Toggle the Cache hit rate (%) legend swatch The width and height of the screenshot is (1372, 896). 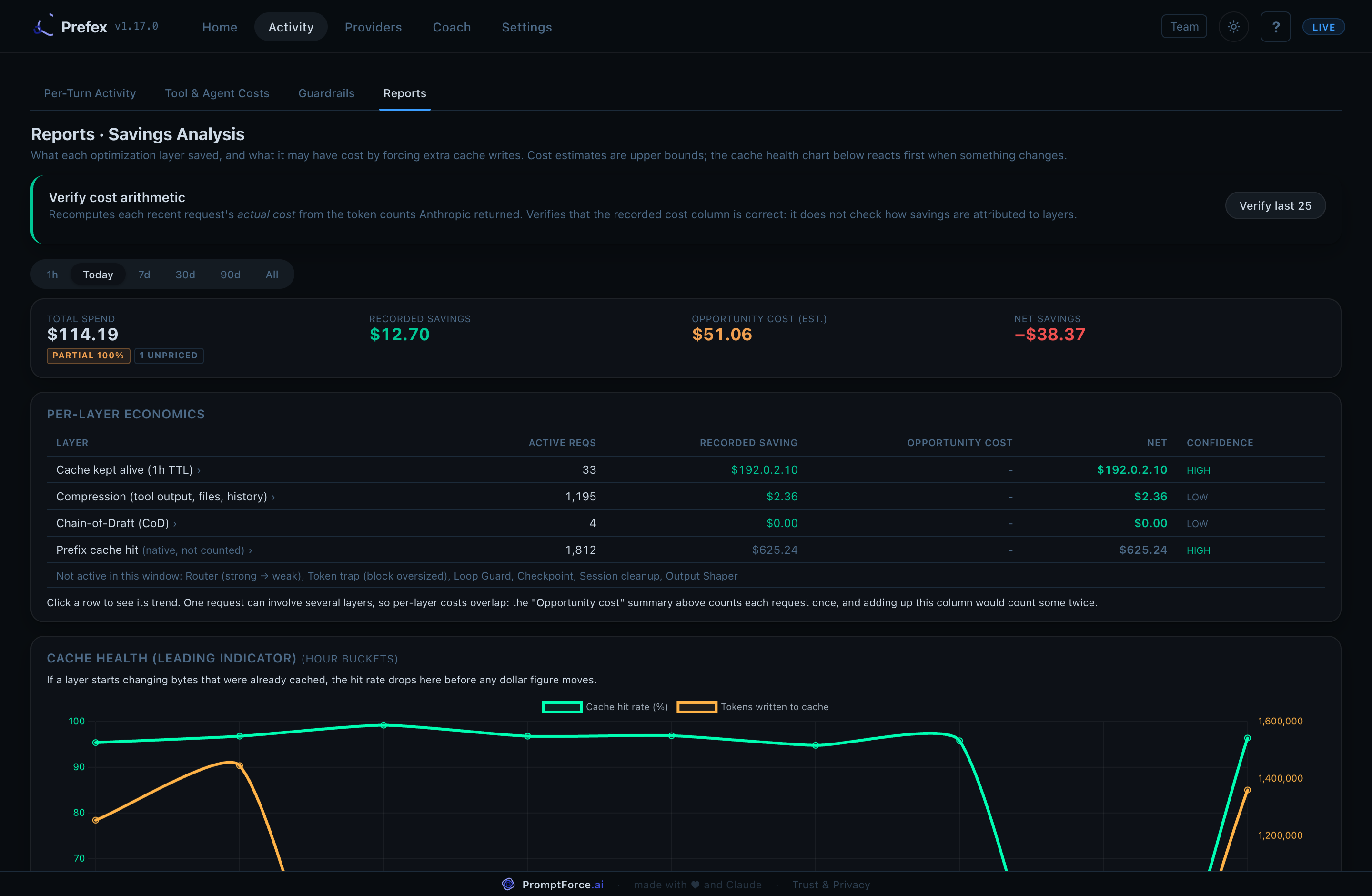pyautogui.click(x=562, y=707)
